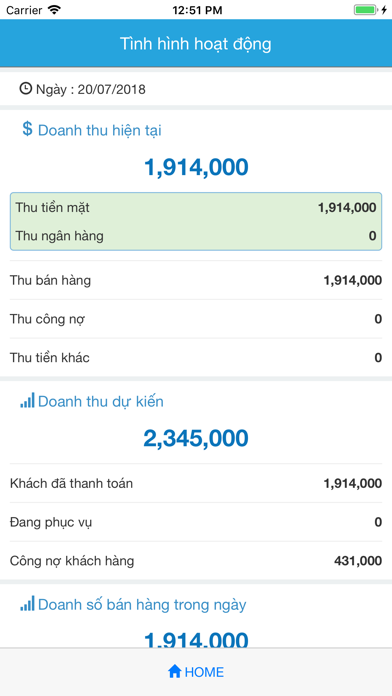Open the Thu ngân hàng row

(196, 236)
